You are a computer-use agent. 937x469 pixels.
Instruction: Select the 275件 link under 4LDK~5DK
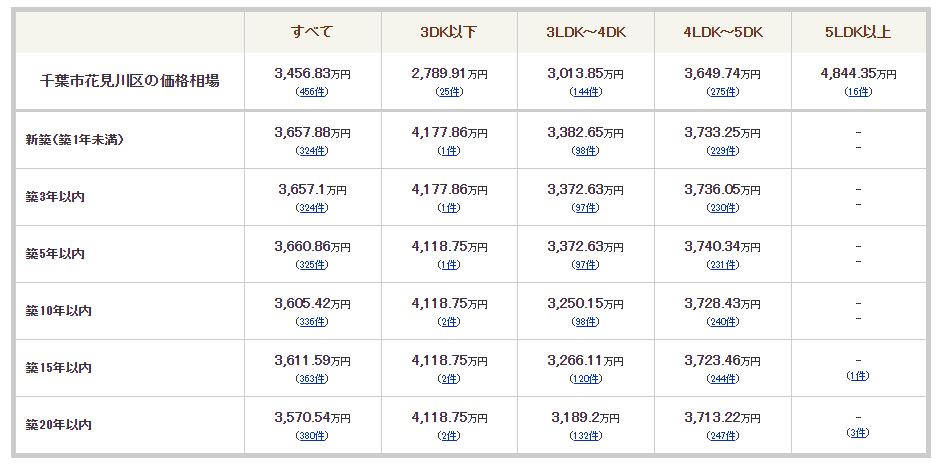coord(722,92)
